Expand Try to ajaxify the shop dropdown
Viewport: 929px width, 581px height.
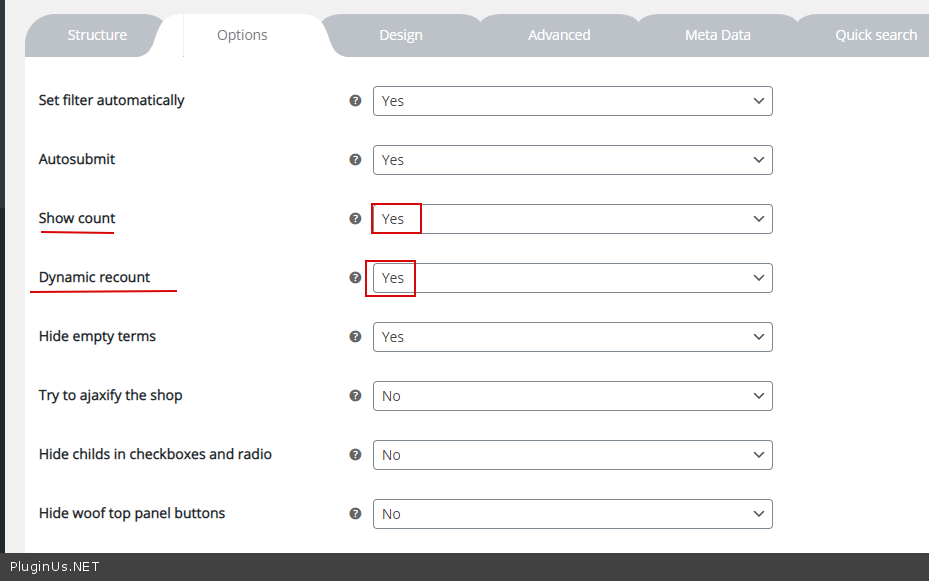pos(572,396)
